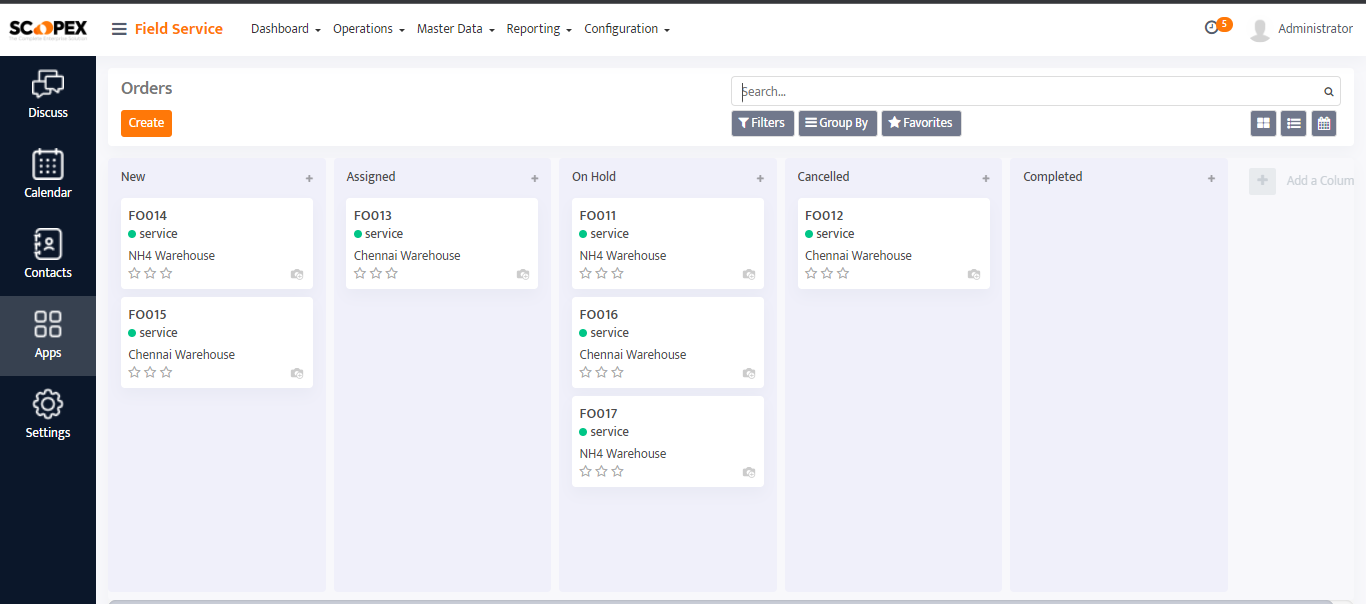This screenshot has height=604, width=1366.
Task: Open the Reporting menu
Action: [x=538, y=29]
